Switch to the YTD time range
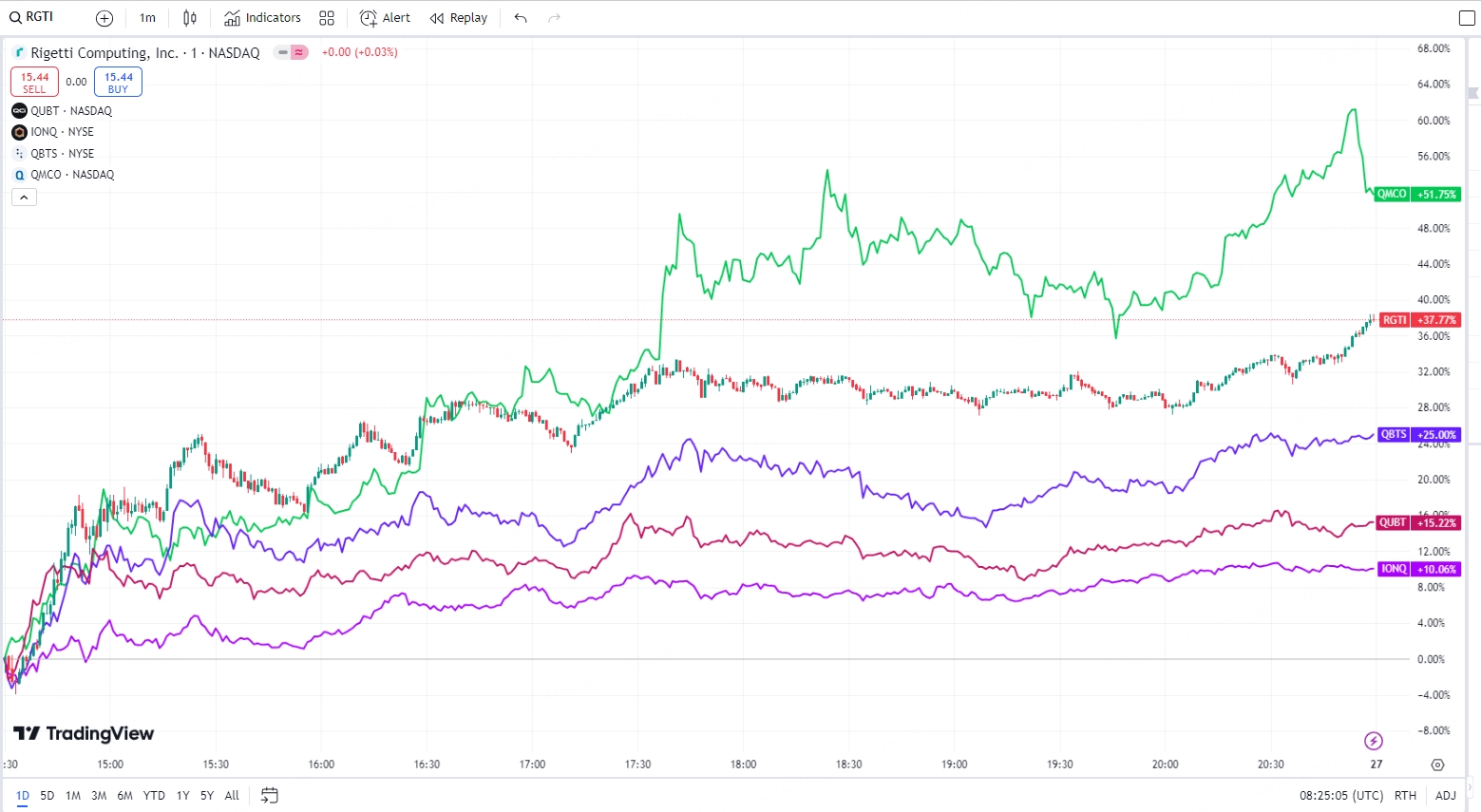This screenshot has width=1481, height=812. 154,795
